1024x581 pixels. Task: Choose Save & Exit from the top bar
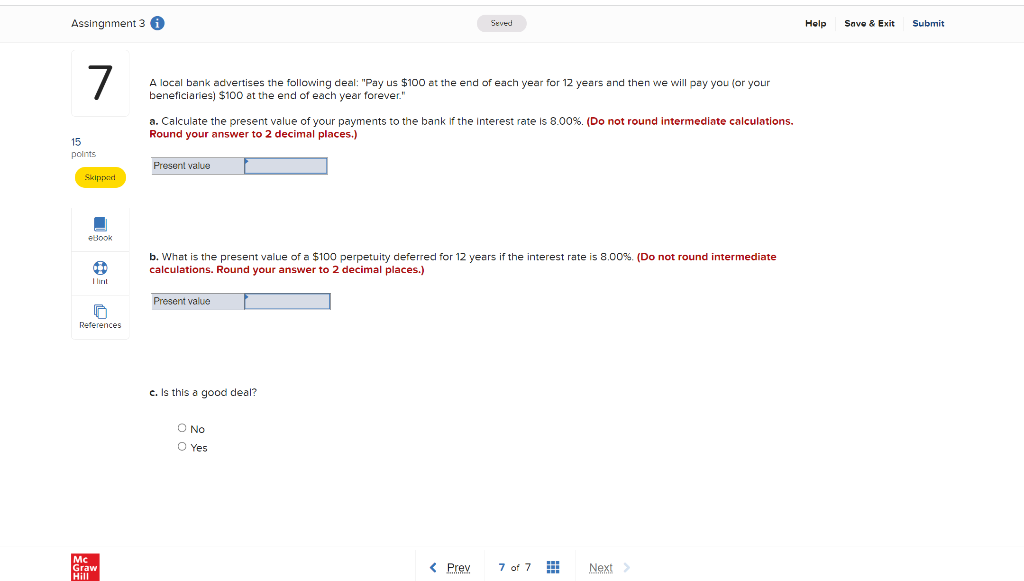(x=869, y=23)
